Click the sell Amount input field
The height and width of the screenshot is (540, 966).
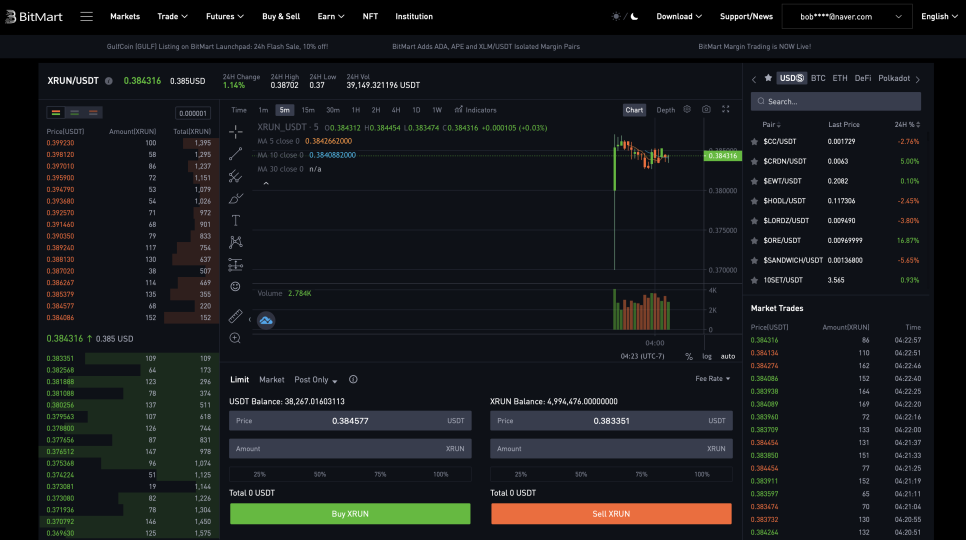[611, 449]
